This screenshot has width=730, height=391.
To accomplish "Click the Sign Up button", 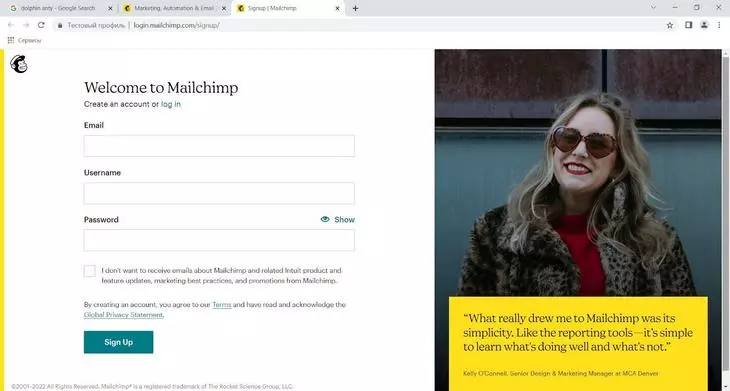I will (x=118, y=342).
